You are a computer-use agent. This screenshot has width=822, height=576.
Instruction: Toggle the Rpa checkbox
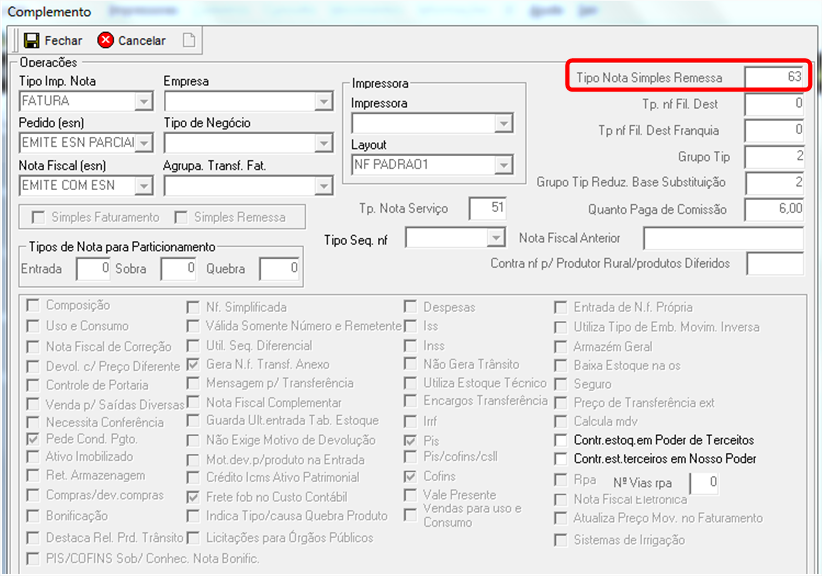click(x=561, y=480)
